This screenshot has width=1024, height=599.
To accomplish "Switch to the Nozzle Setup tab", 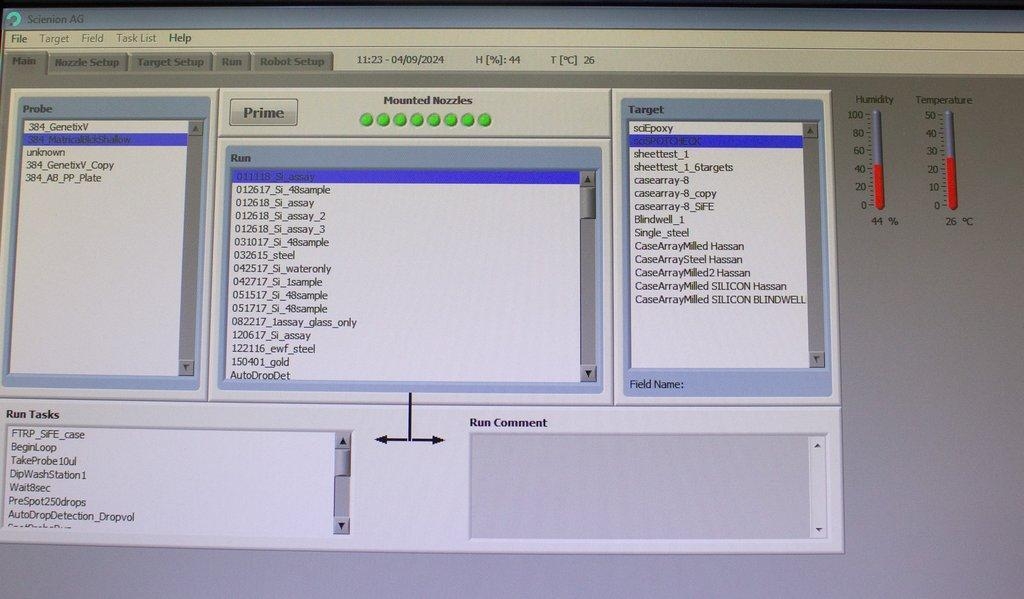I will coord(86,61).
